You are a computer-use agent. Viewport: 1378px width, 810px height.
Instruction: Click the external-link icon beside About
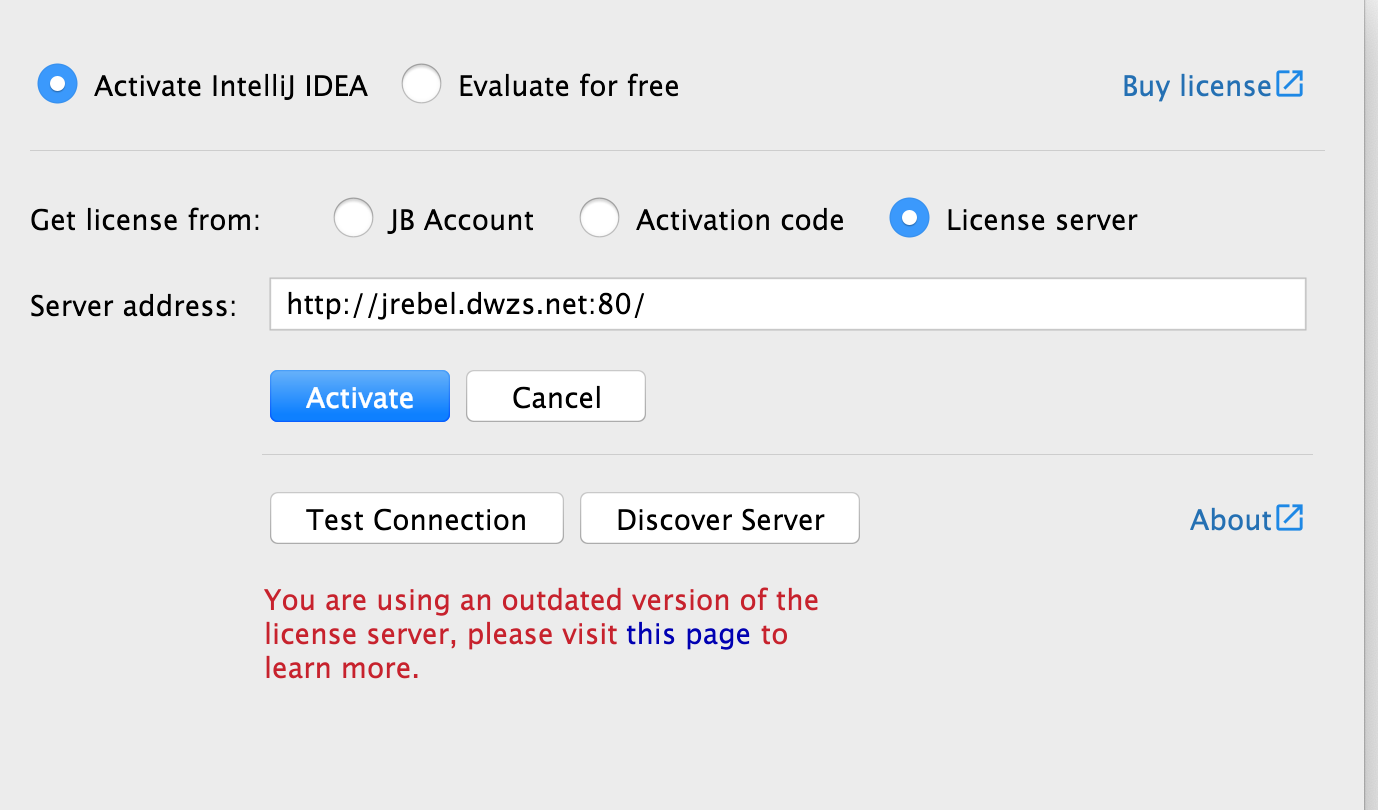point(1290,518)
